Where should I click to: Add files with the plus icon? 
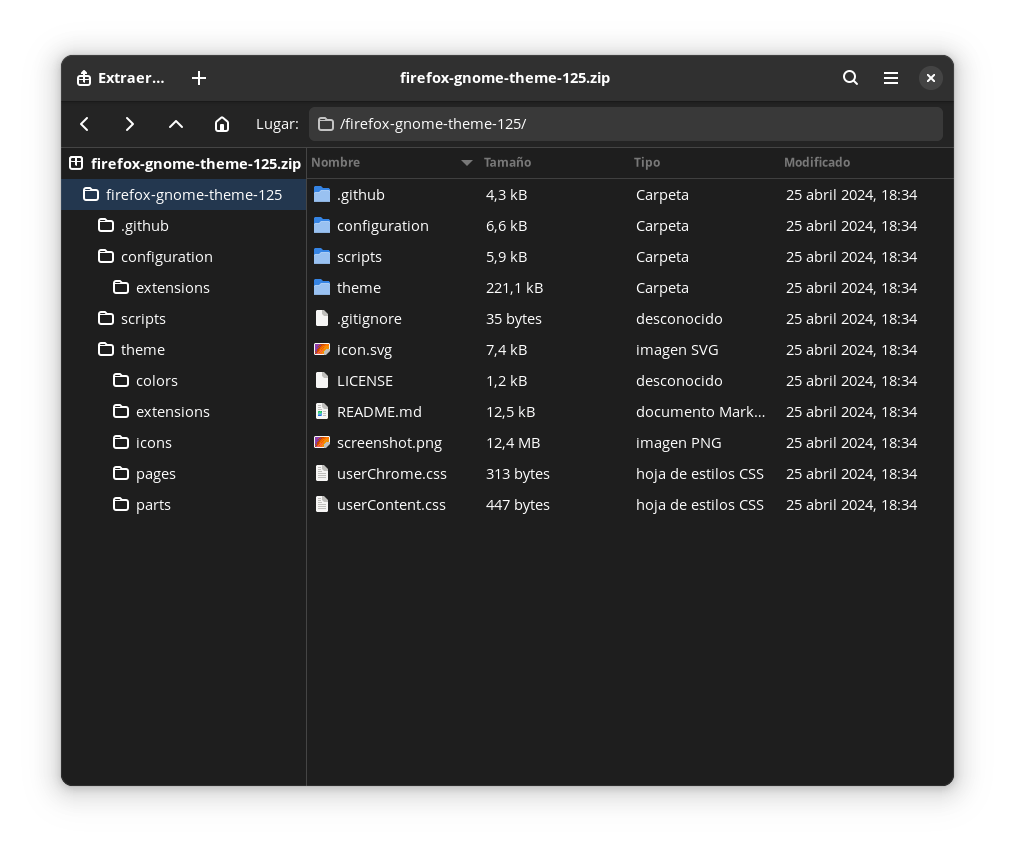click(x=199, y=78)
